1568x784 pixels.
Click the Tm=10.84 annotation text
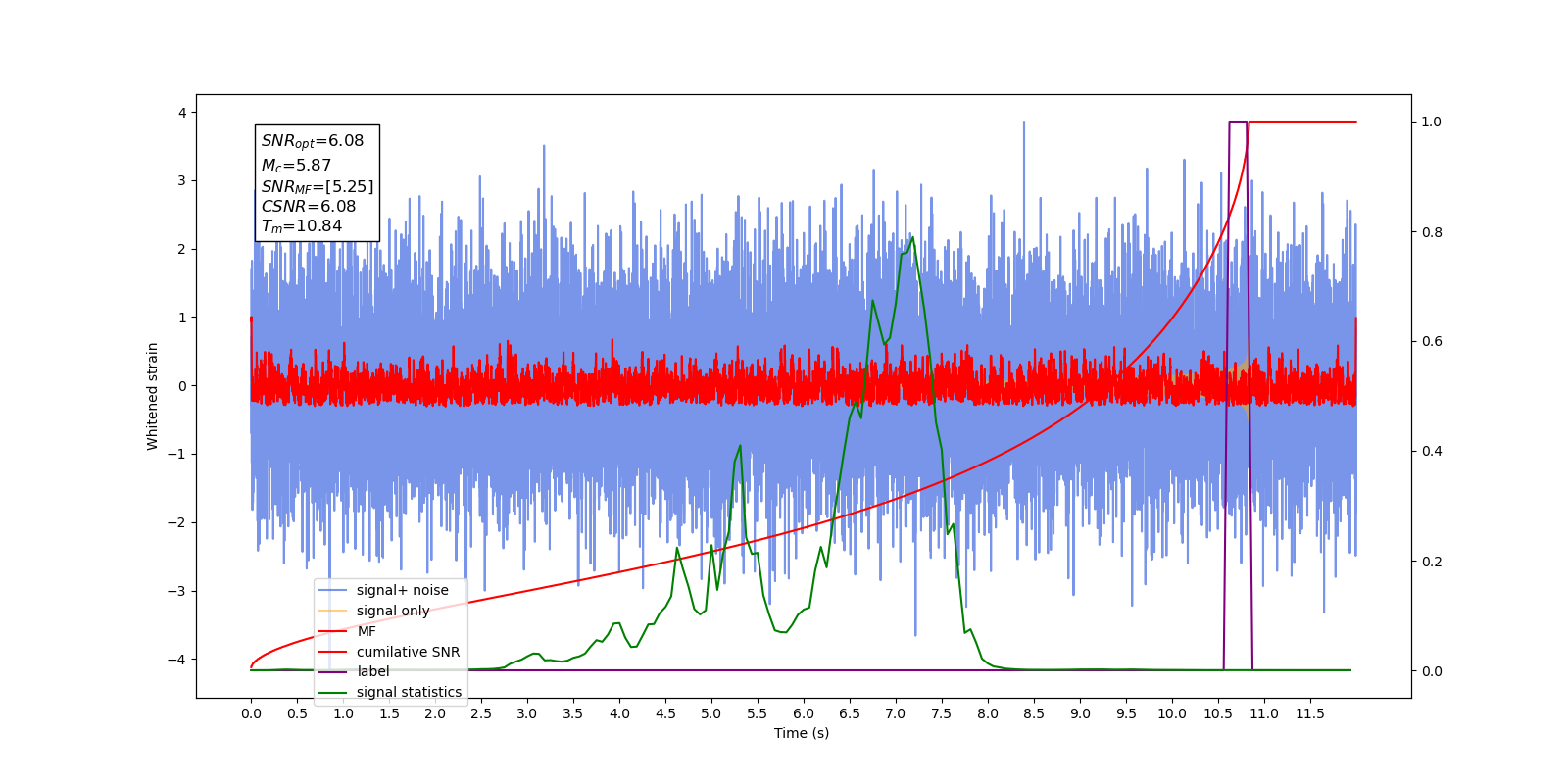[x=302, y=226]
